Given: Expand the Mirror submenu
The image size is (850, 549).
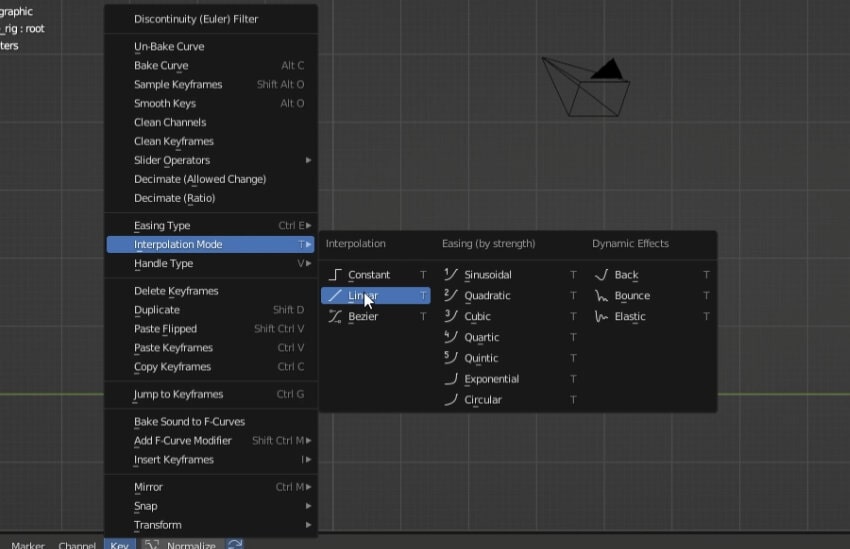Looking at the screenshot, I should [x=211, y=487].
